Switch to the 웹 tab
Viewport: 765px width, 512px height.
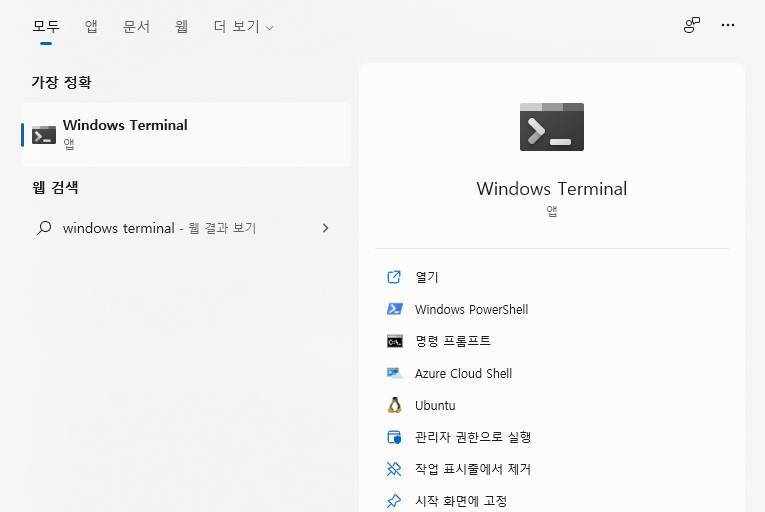click(x=181, y=26)
